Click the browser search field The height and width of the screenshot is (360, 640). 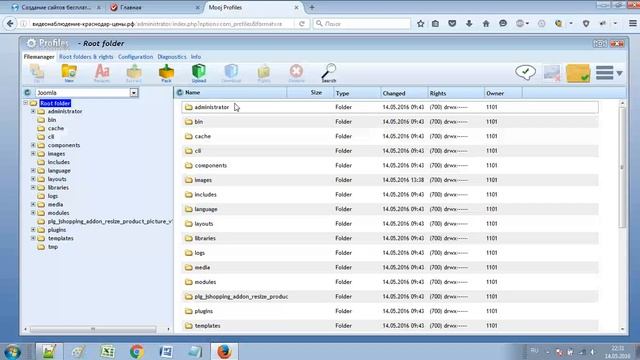362,24
